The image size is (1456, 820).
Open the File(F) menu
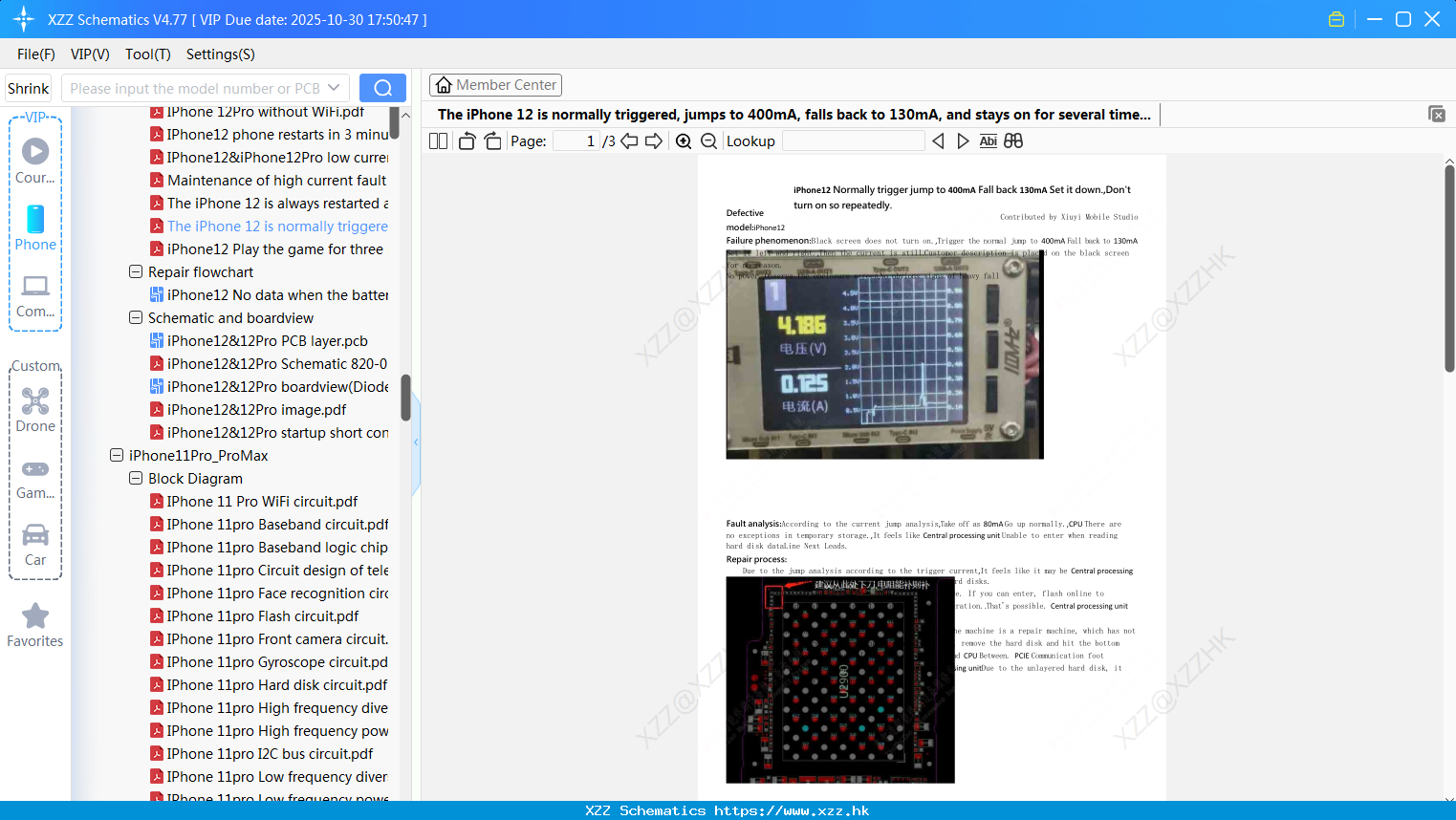coord(36,54)
